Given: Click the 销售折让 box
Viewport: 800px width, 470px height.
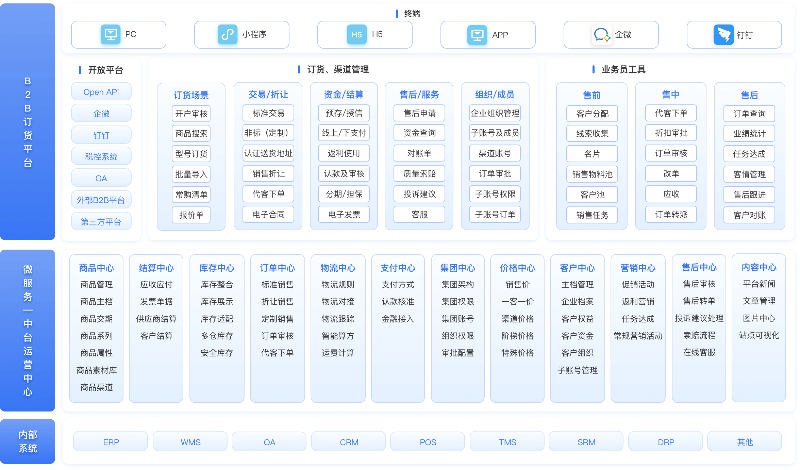Looking at the screenshot, I should 268,174.
